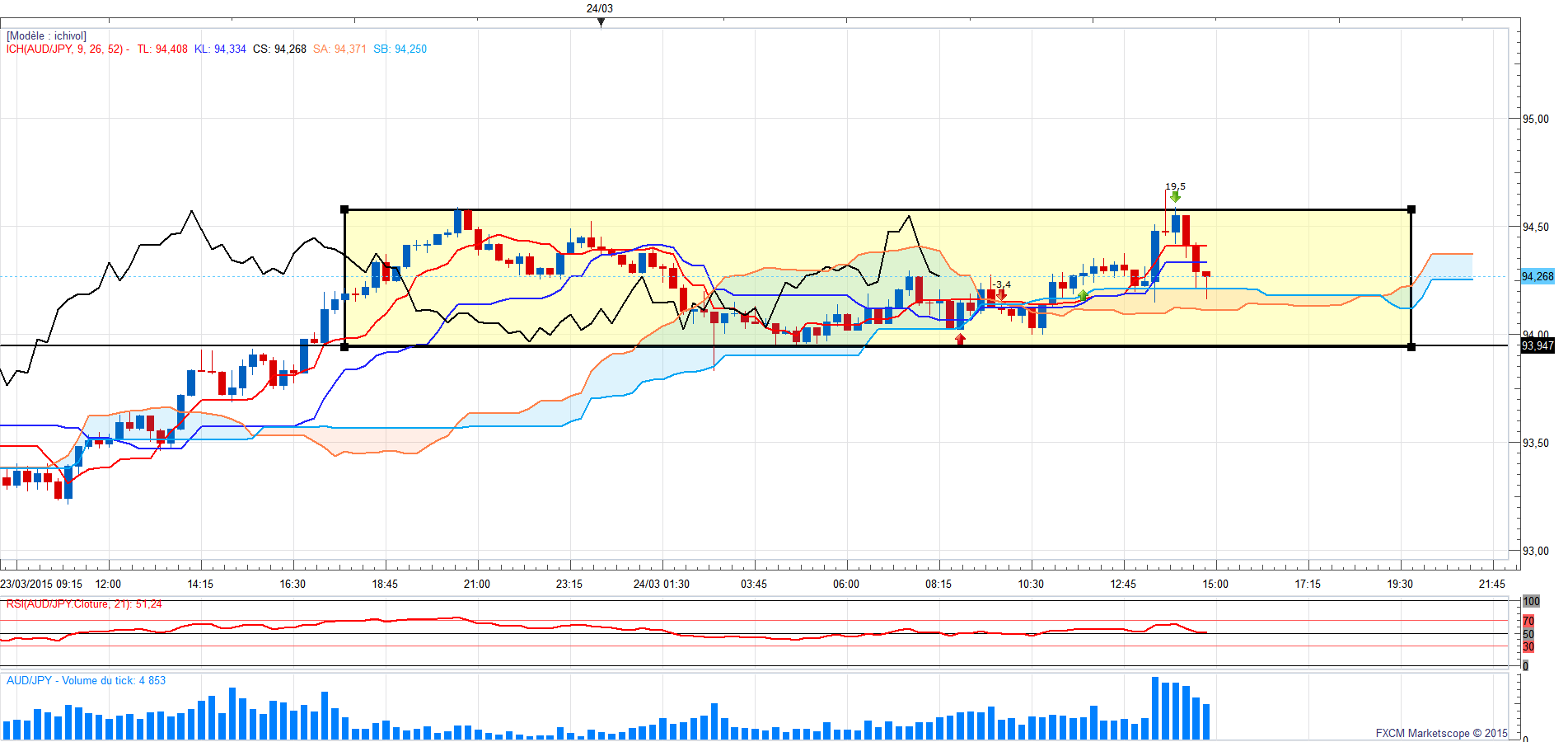Select the green up arrow trade marker
The height and width of the screenshot is (742, 1568).
click(1082, 295)
